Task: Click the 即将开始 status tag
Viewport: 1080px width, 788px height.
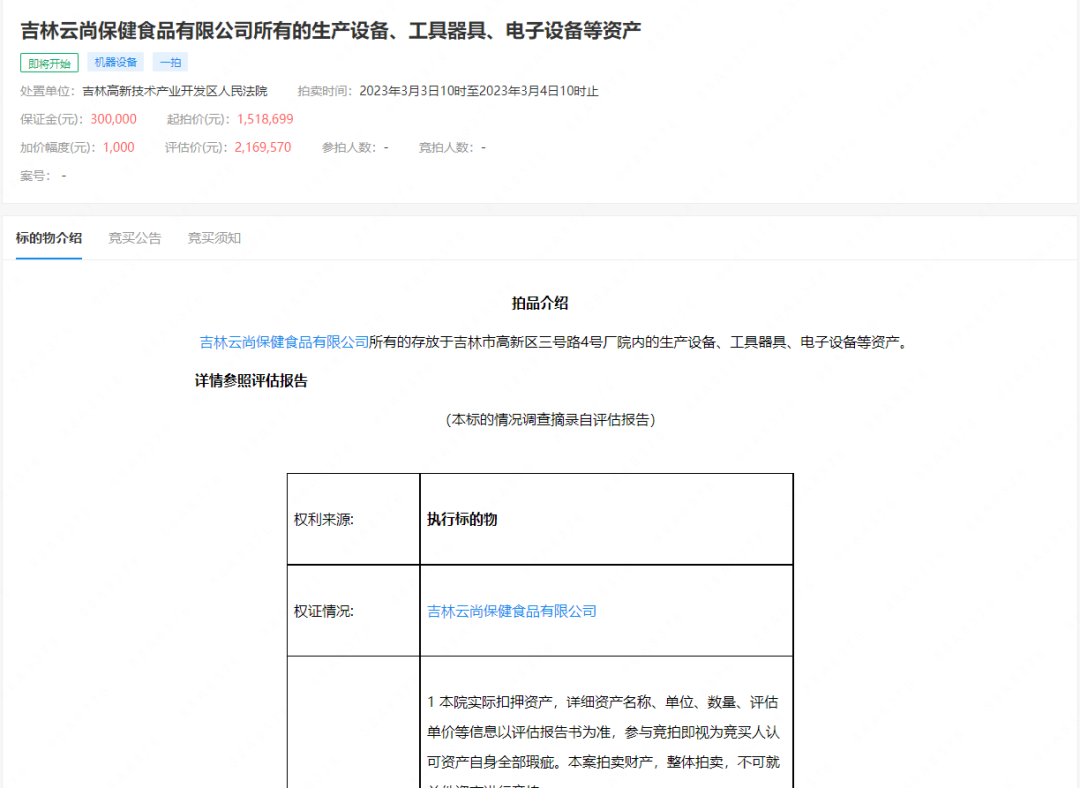Action: tap(49, 63)
